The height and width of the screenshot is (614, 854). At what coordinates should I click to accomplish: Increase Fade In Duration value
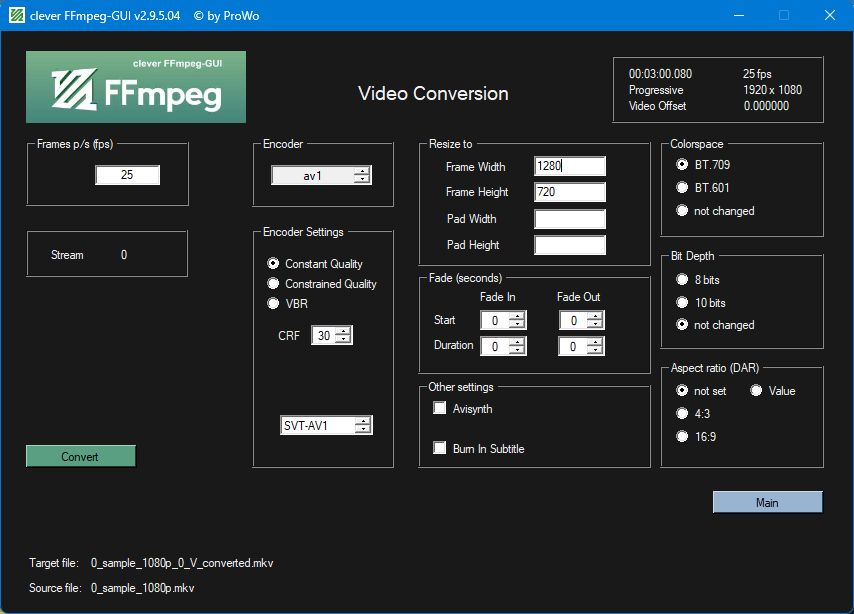pos(517,342)
